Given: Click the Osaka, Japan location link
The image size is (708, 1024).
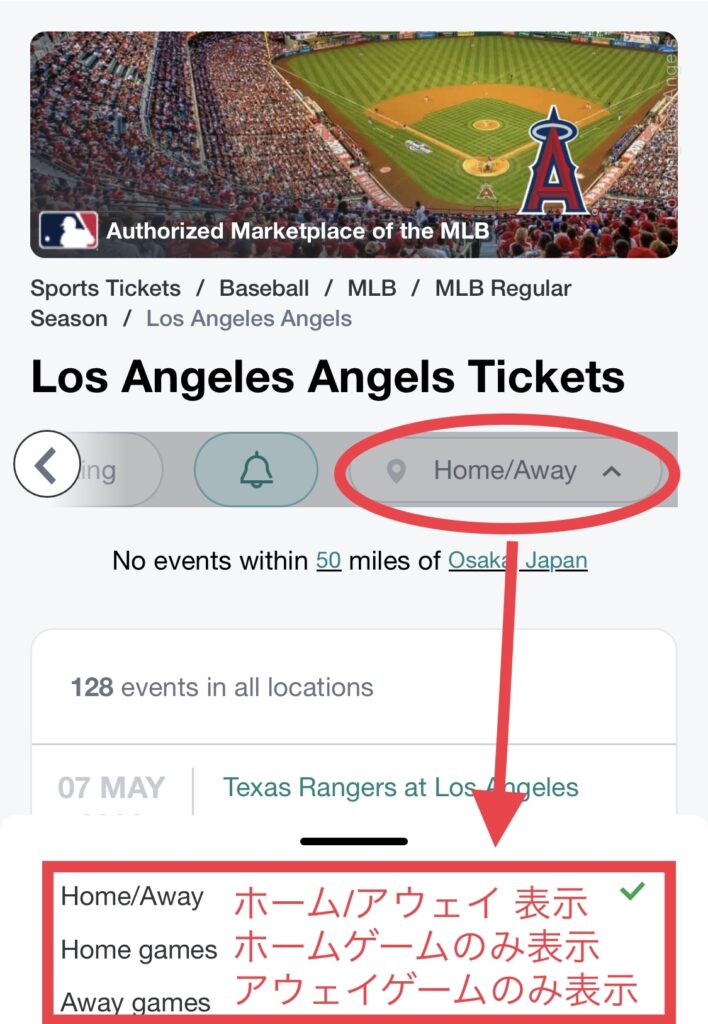Looking at the screenshot, I should coord(517,560).
